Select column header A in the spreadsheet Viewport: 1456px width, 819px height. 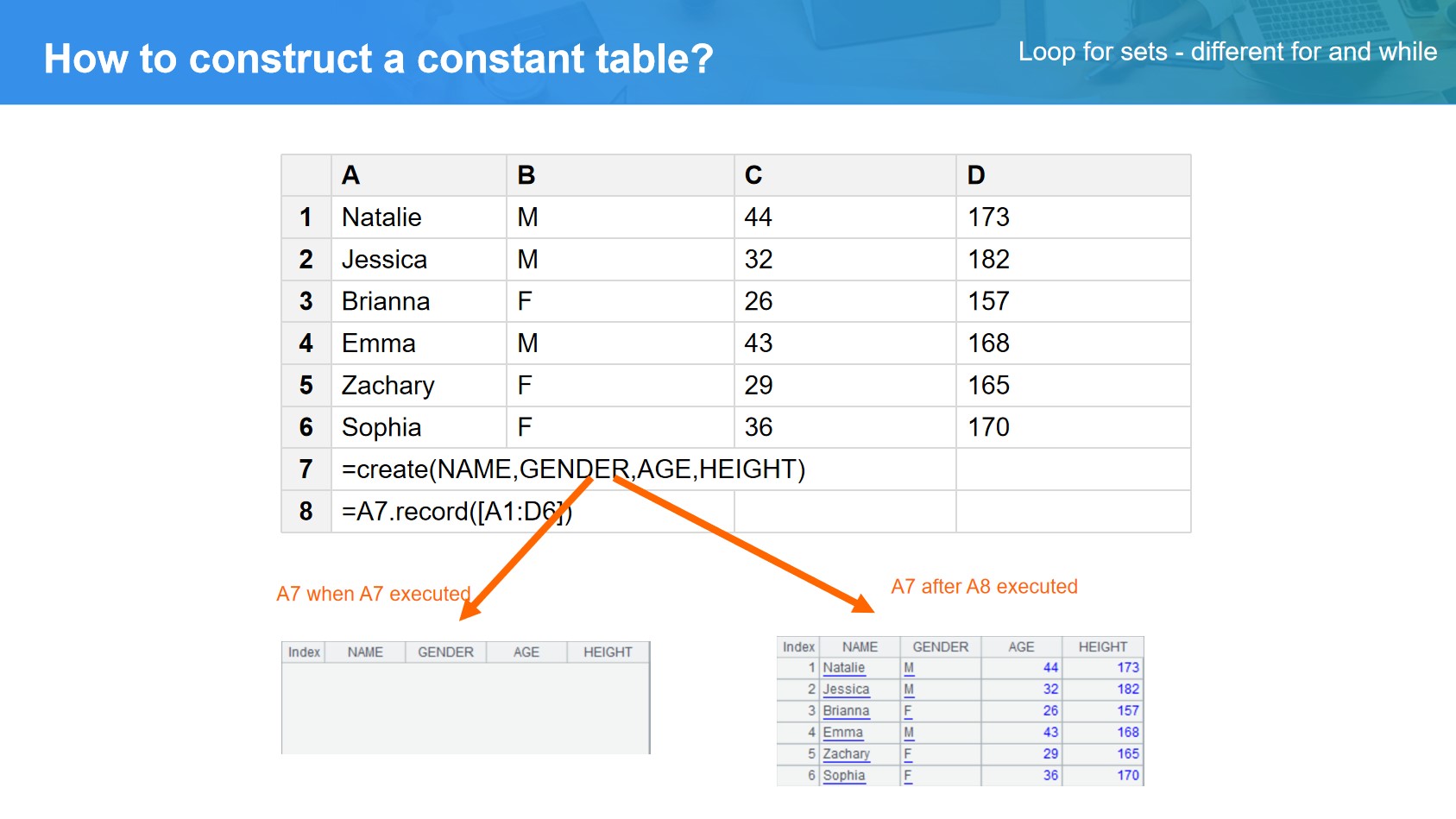point(419,175)
